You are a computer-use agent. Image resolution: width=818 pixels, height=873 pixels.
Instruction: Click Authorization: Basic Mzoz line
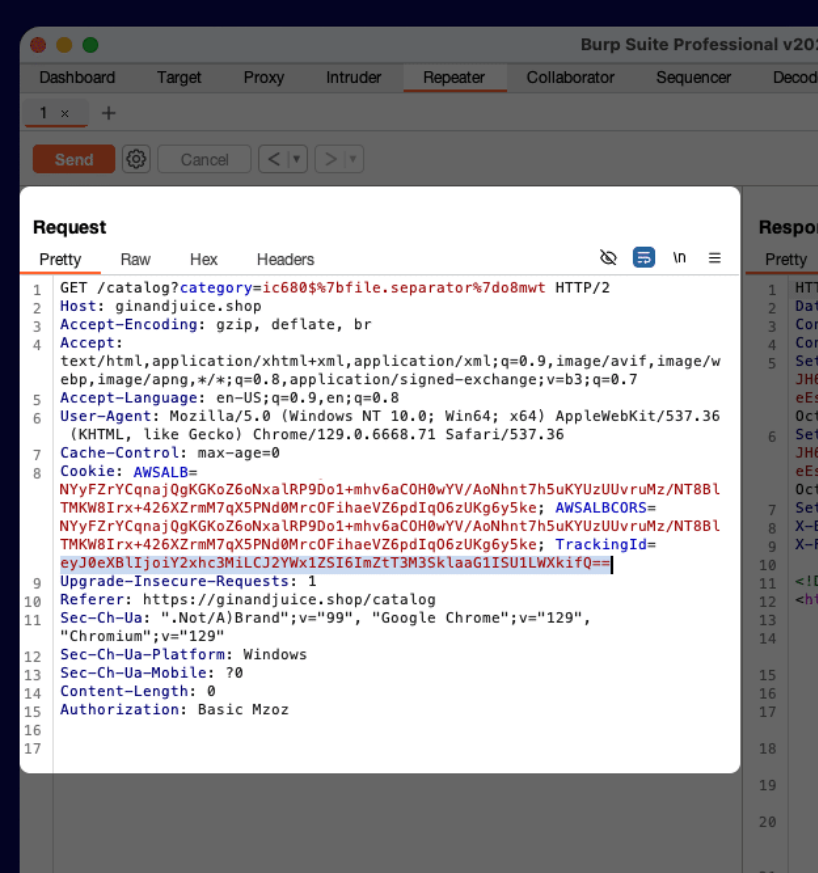point(174,710)
